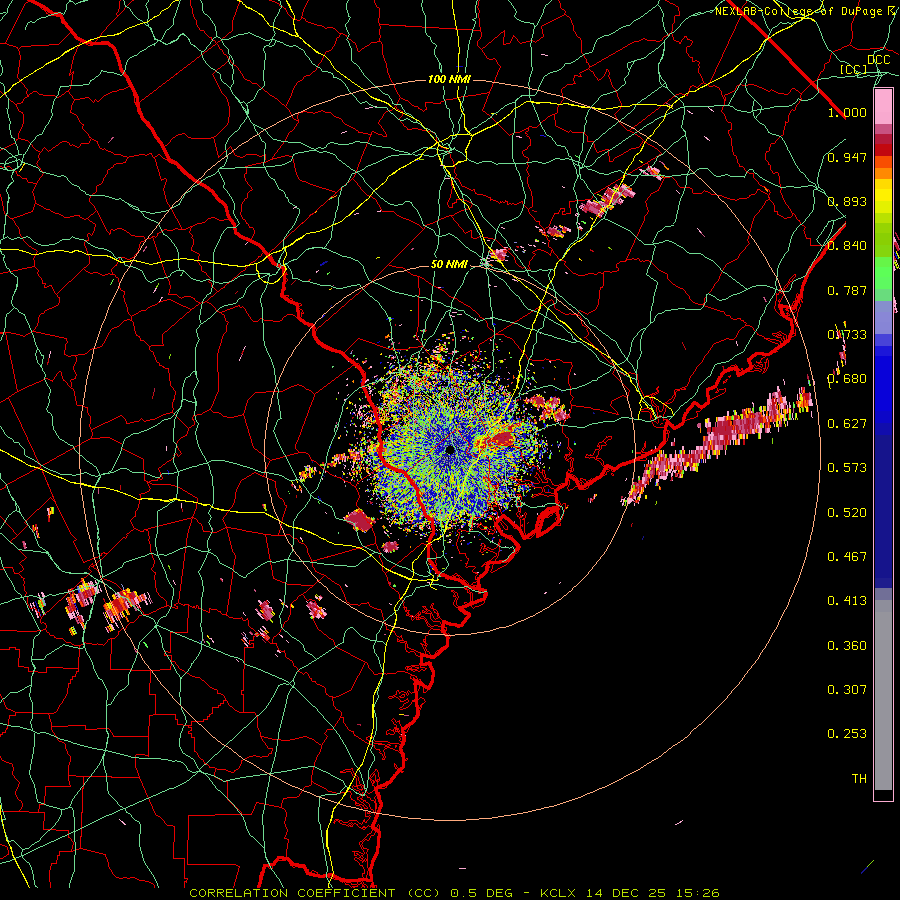Click the 0.520 value on the scale
The image size is (900, 900).
(x=847, y=513)
